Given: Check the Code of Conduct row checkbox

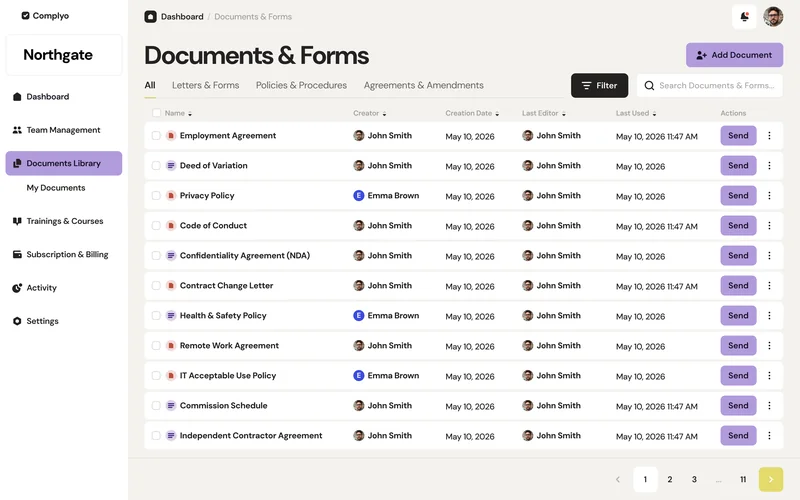Looking at the screenshot, I should click(x=156, y=226).
